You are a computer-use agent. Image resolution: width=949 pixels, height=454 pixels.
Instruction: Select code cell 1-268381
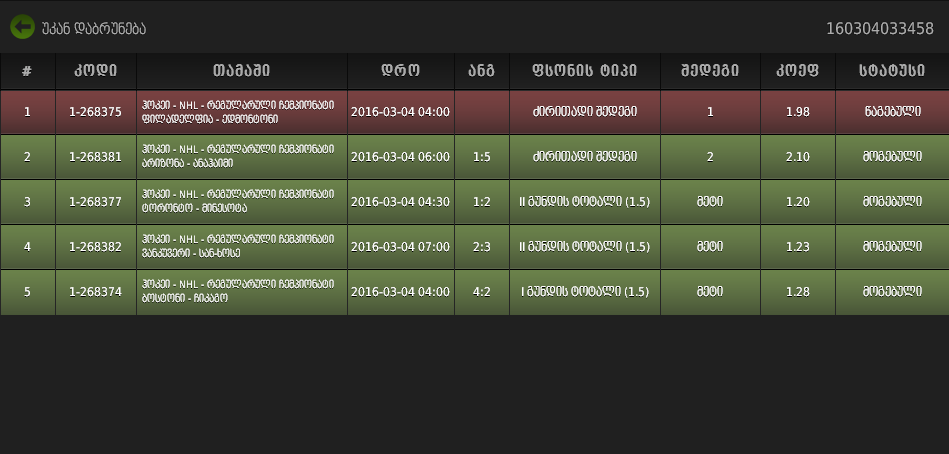96,157
